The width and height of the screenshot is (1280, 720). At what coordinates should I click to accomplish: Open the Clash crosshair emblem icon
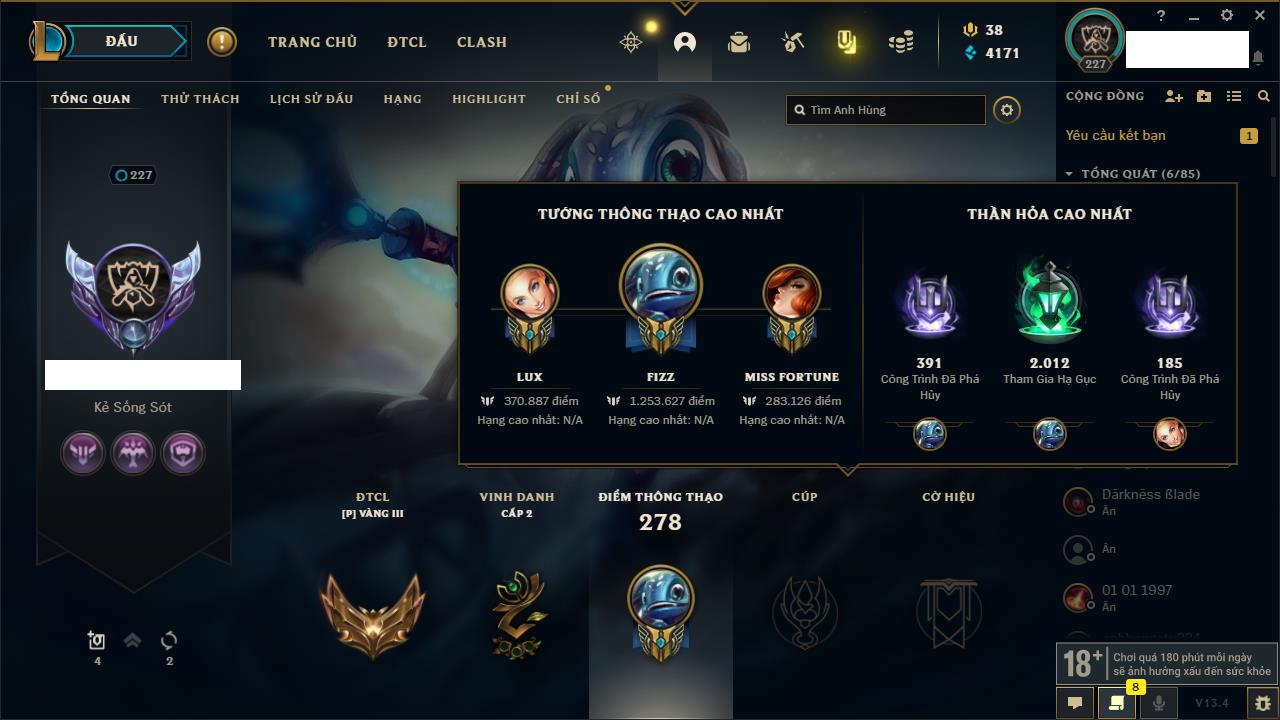pyautogui.click(x=631, y=42)
